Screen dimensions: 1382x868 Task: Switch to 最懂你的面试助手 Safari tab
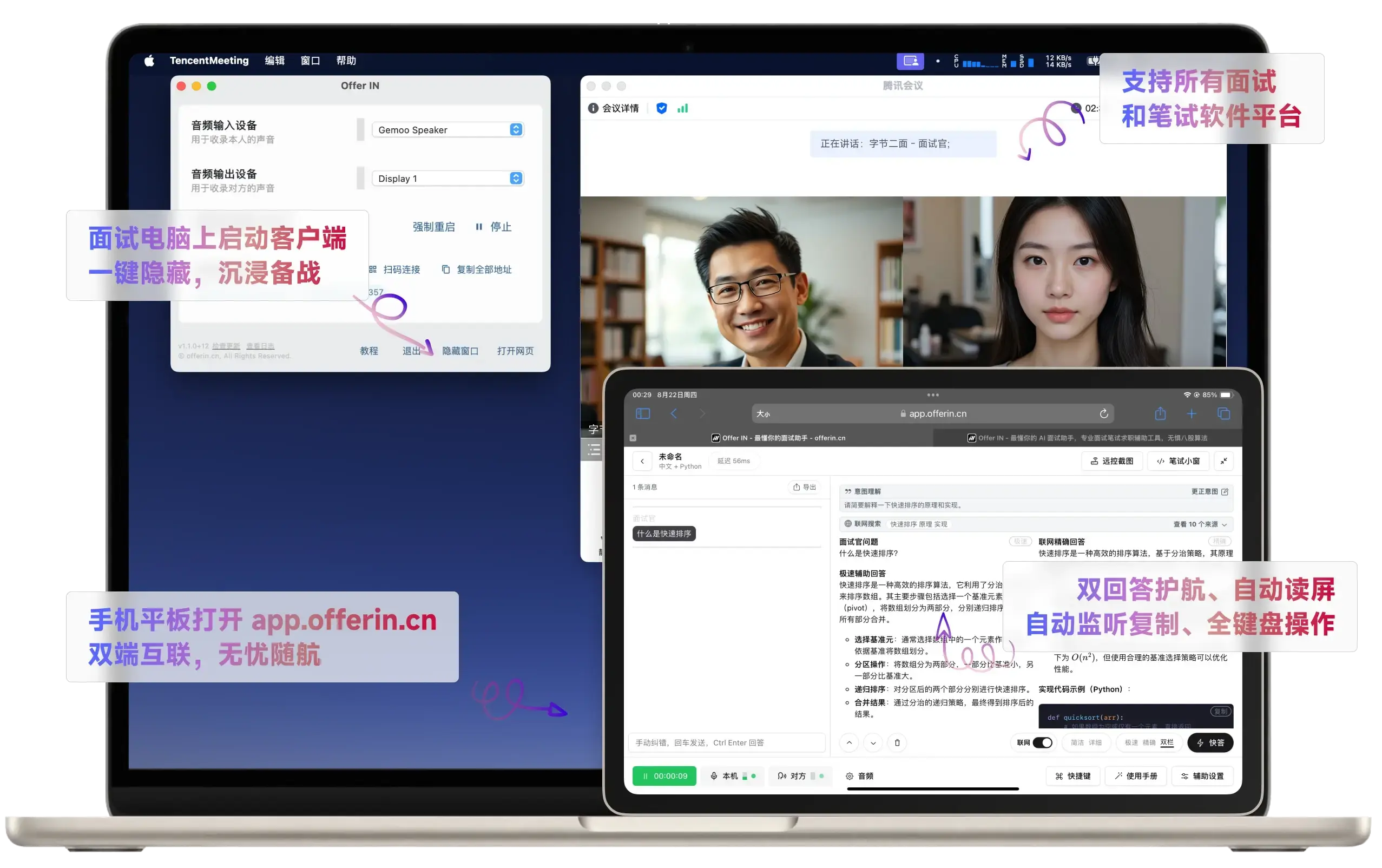click(778, 438)
